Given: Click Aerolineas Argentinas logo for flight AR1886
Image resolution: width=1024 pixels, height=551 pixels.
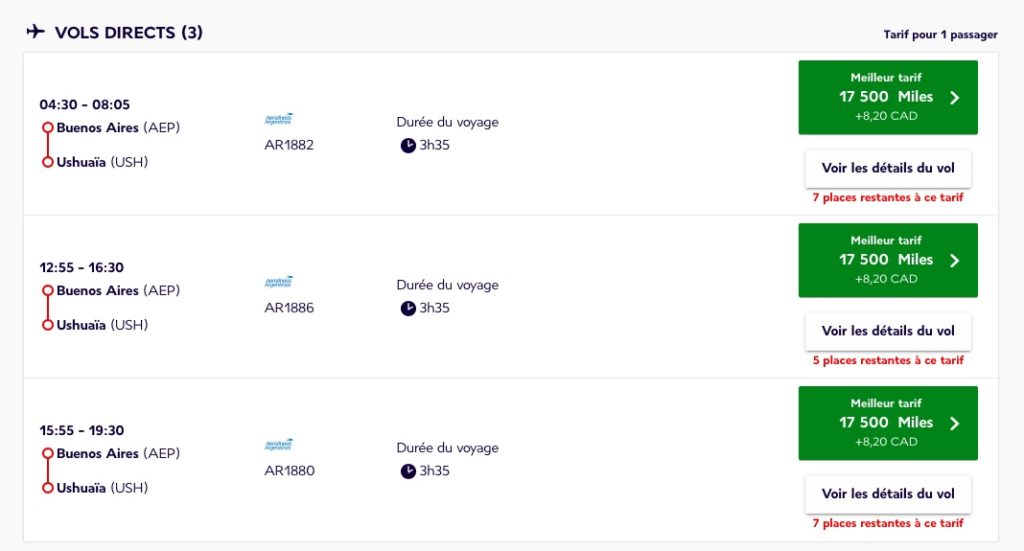Looking at the screenshot, I should (279, 283).
